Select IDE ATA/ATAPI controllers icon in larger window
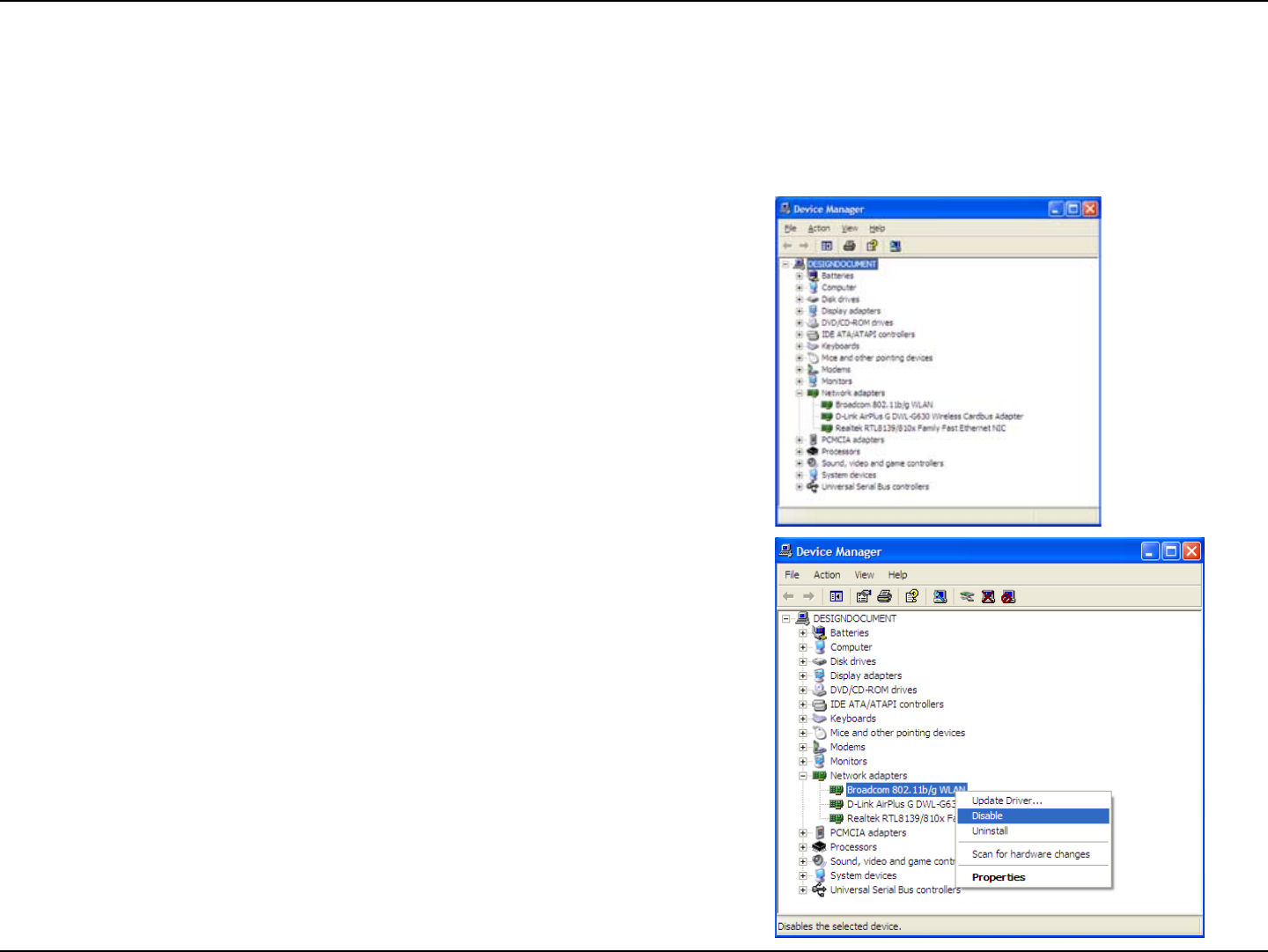The width and height of the screenshot is (1268, 952). point(820,705)
